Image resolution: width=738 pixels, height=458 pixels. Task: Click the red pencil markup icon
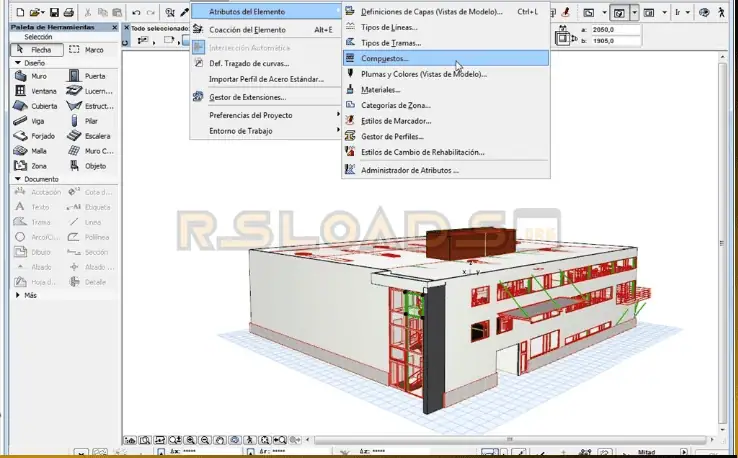click(x=565, y=12)
